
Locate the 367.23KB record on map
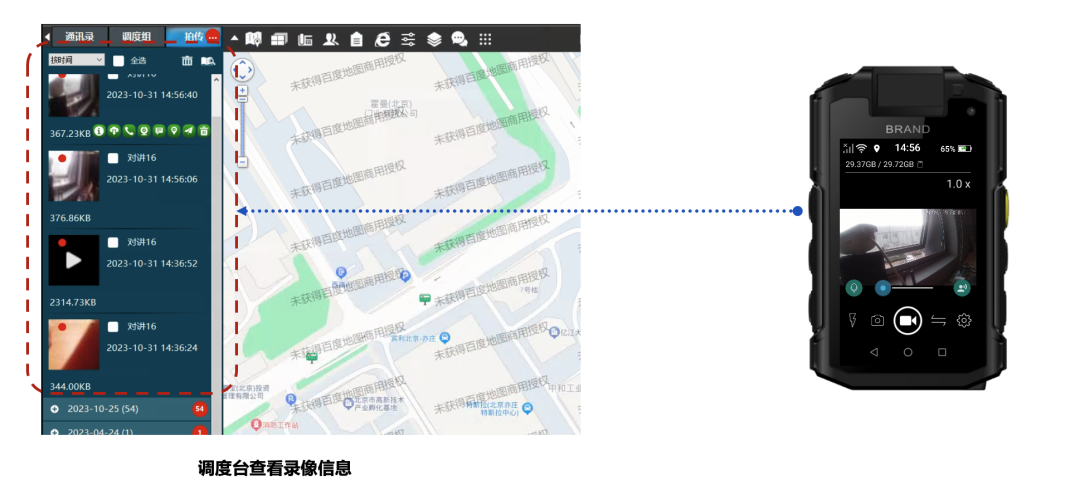click(174, 130)
